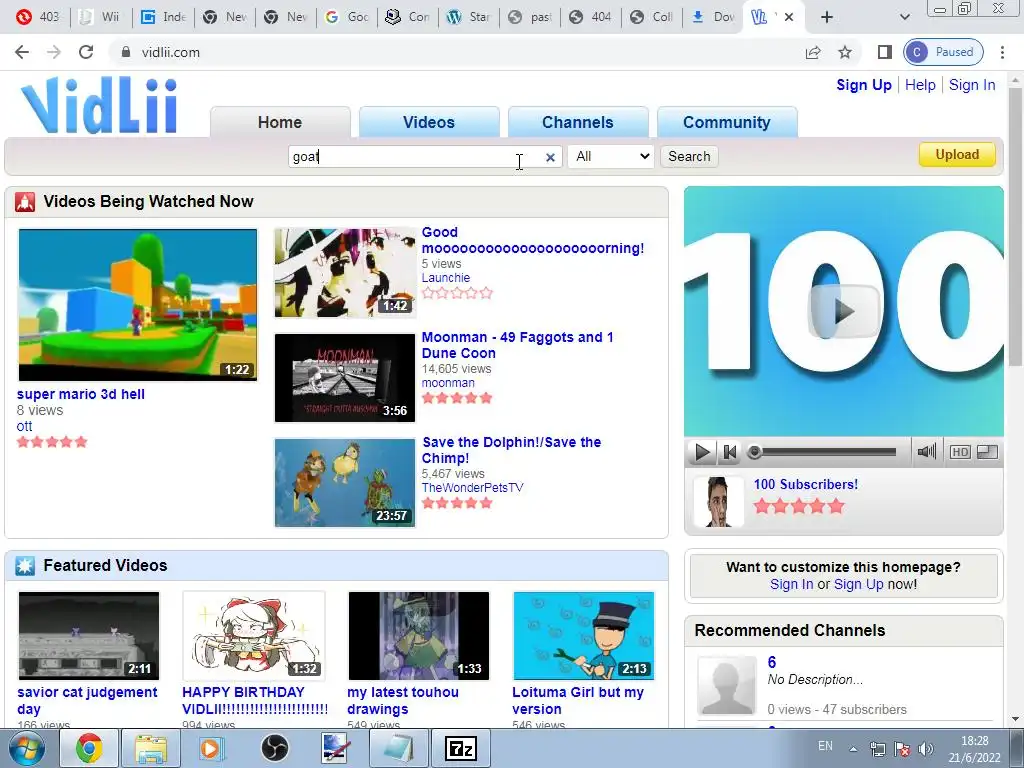
Task: Visit the moonman channel link
Action: pos(448,383)
